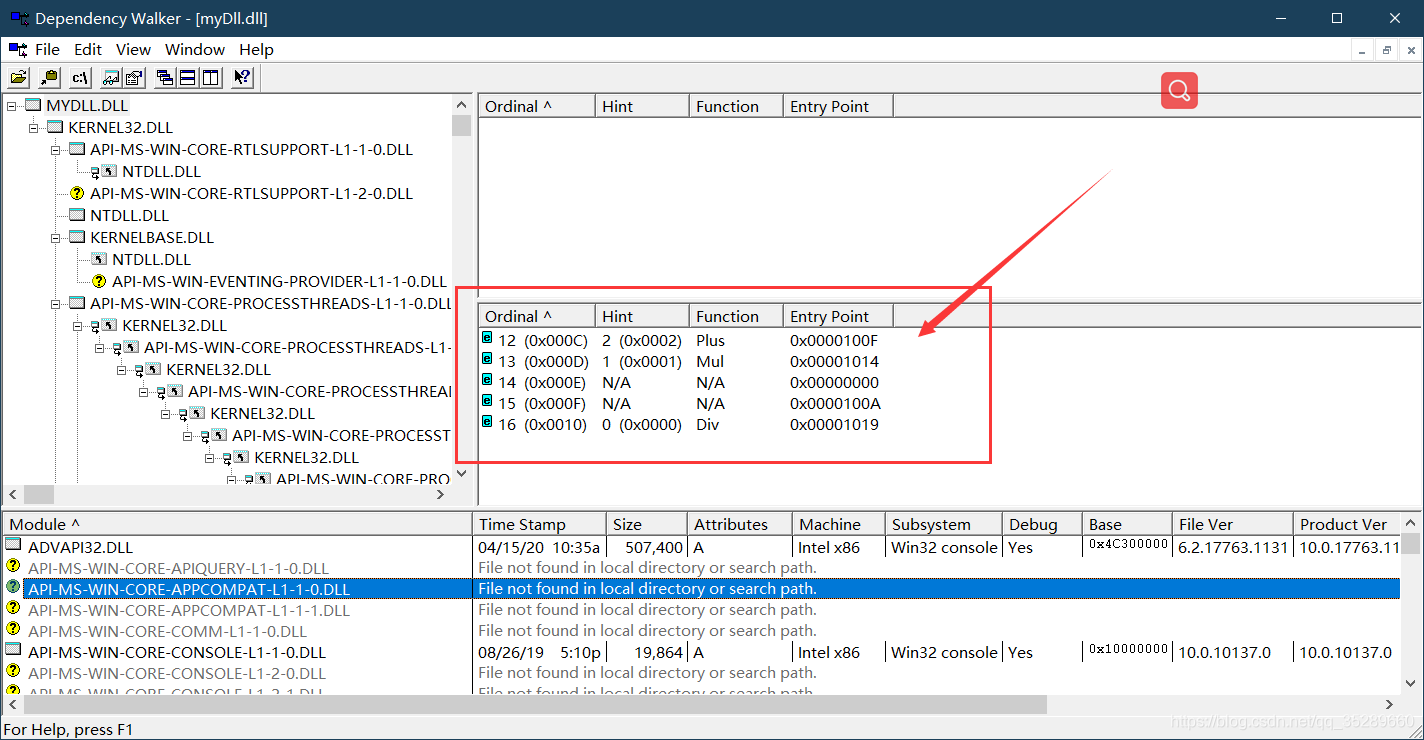Collapse the KERNELBASE.DLL tree node
1424x740 pixels.
point(55,237)
